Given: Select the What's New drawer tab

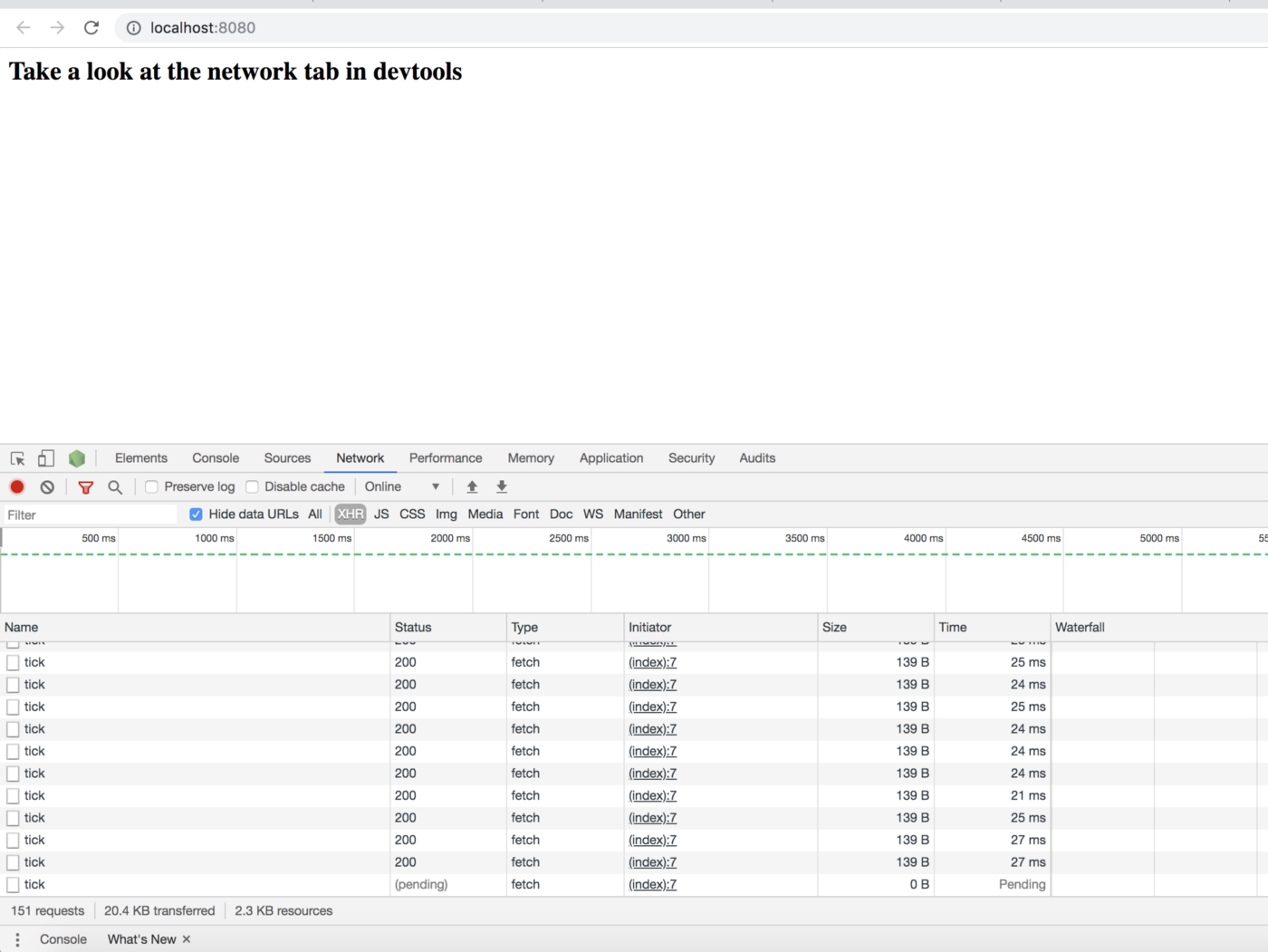Looking at the screenshot, I should tap(142, 939).
